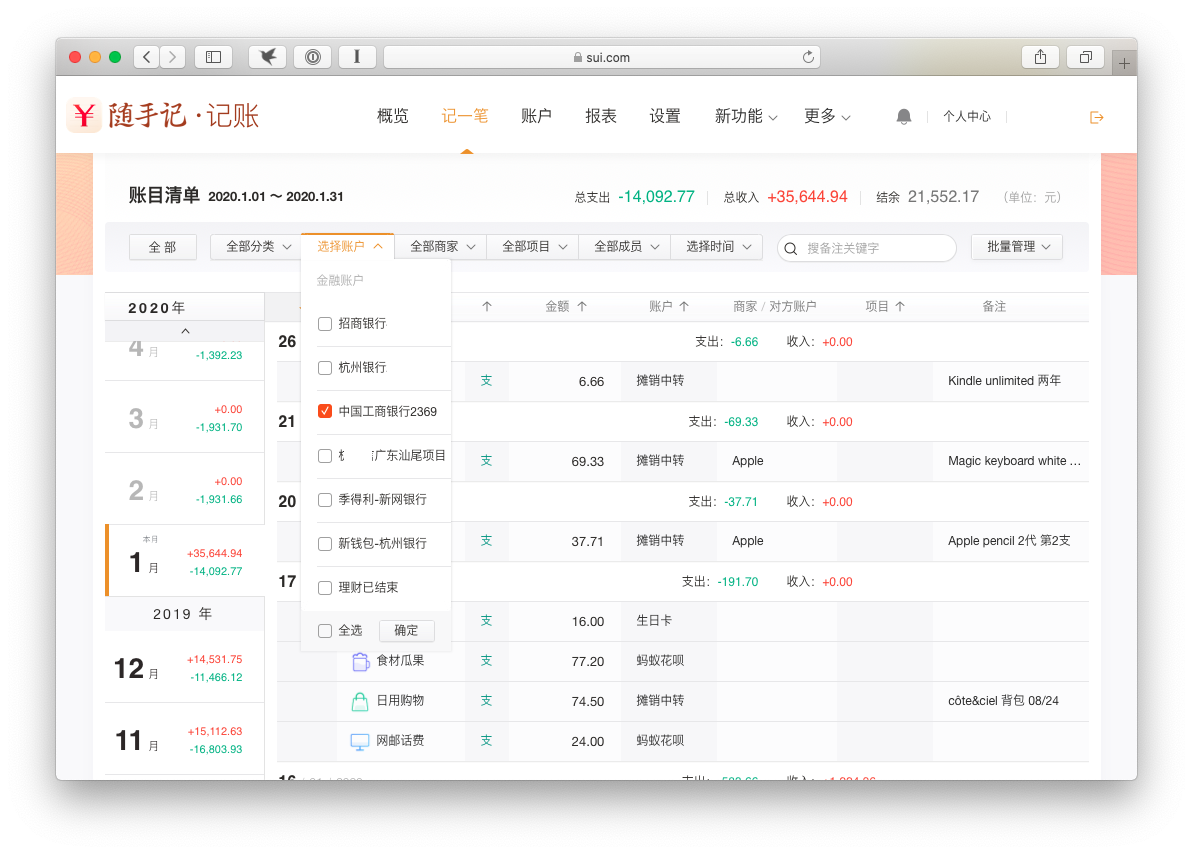Click the 网邮话费 monitor icon
The height and width of the screenshot is (854, 1193).
360,741
